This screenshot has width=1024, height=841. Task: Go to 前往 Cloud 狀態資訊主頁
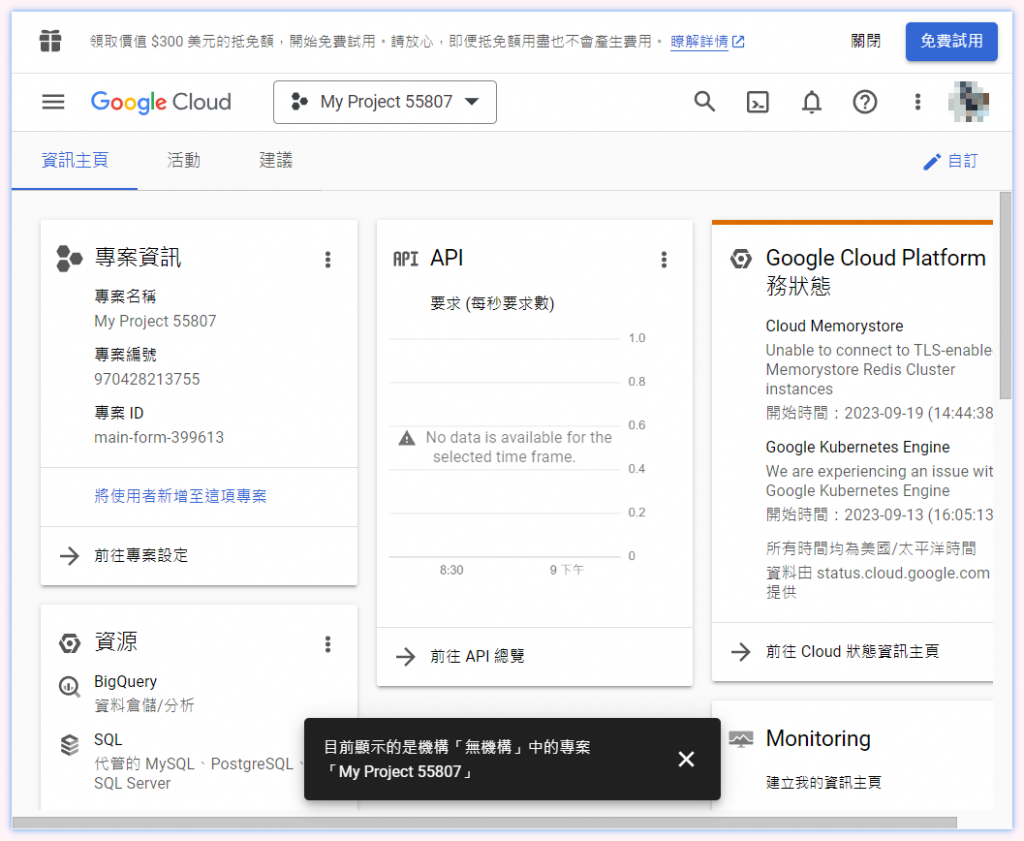(x=852, y=652)
